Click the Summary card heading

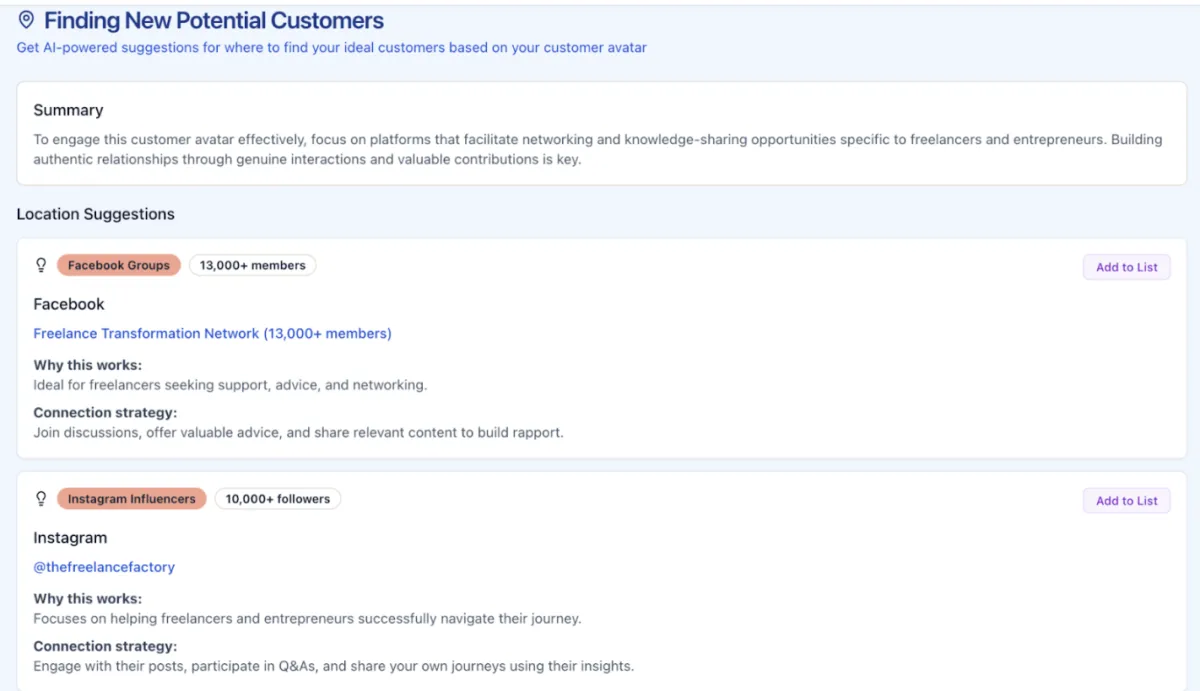point(68,110)
